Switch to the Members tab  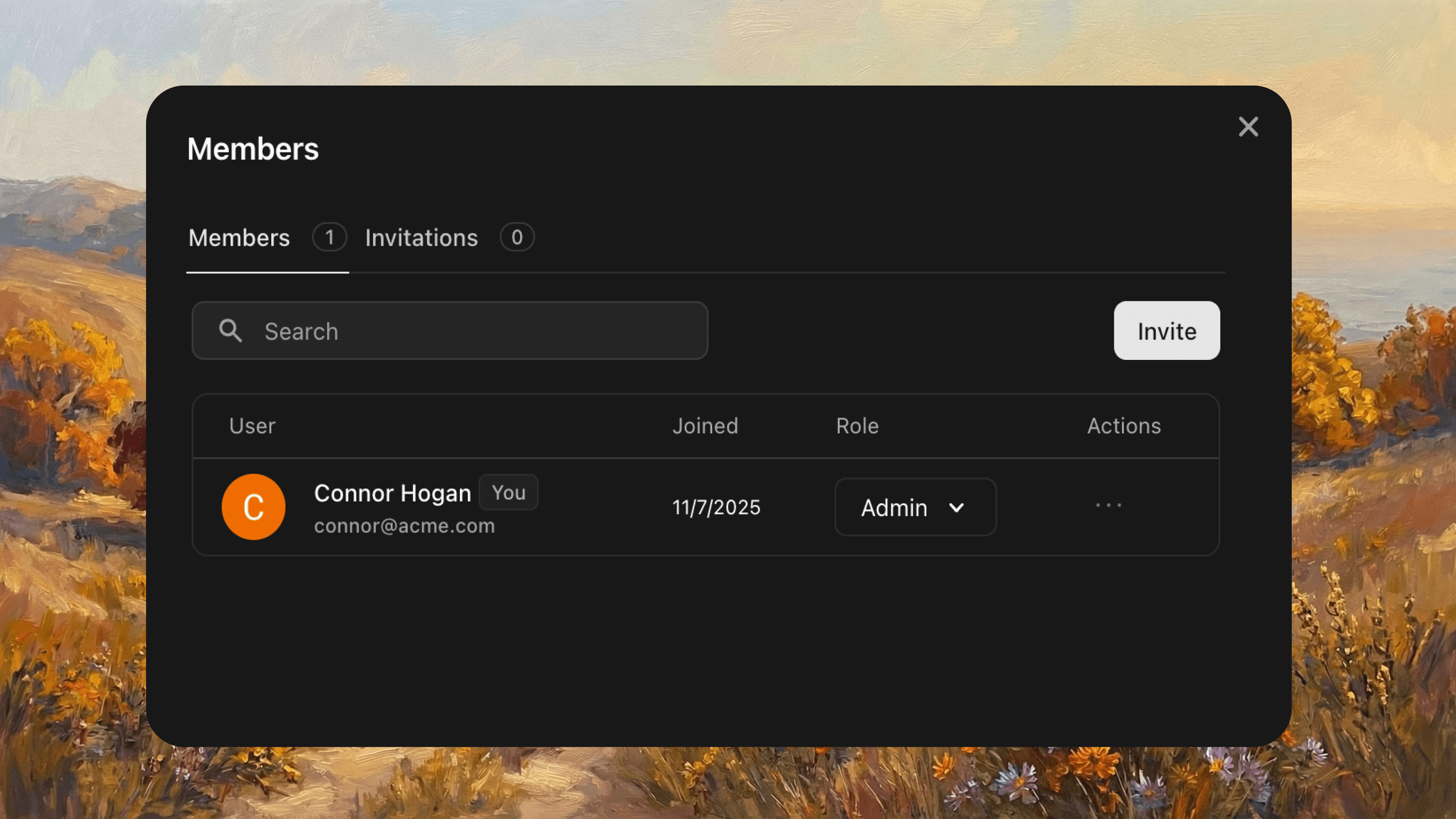pyautogui.click(x=239, y=238)
